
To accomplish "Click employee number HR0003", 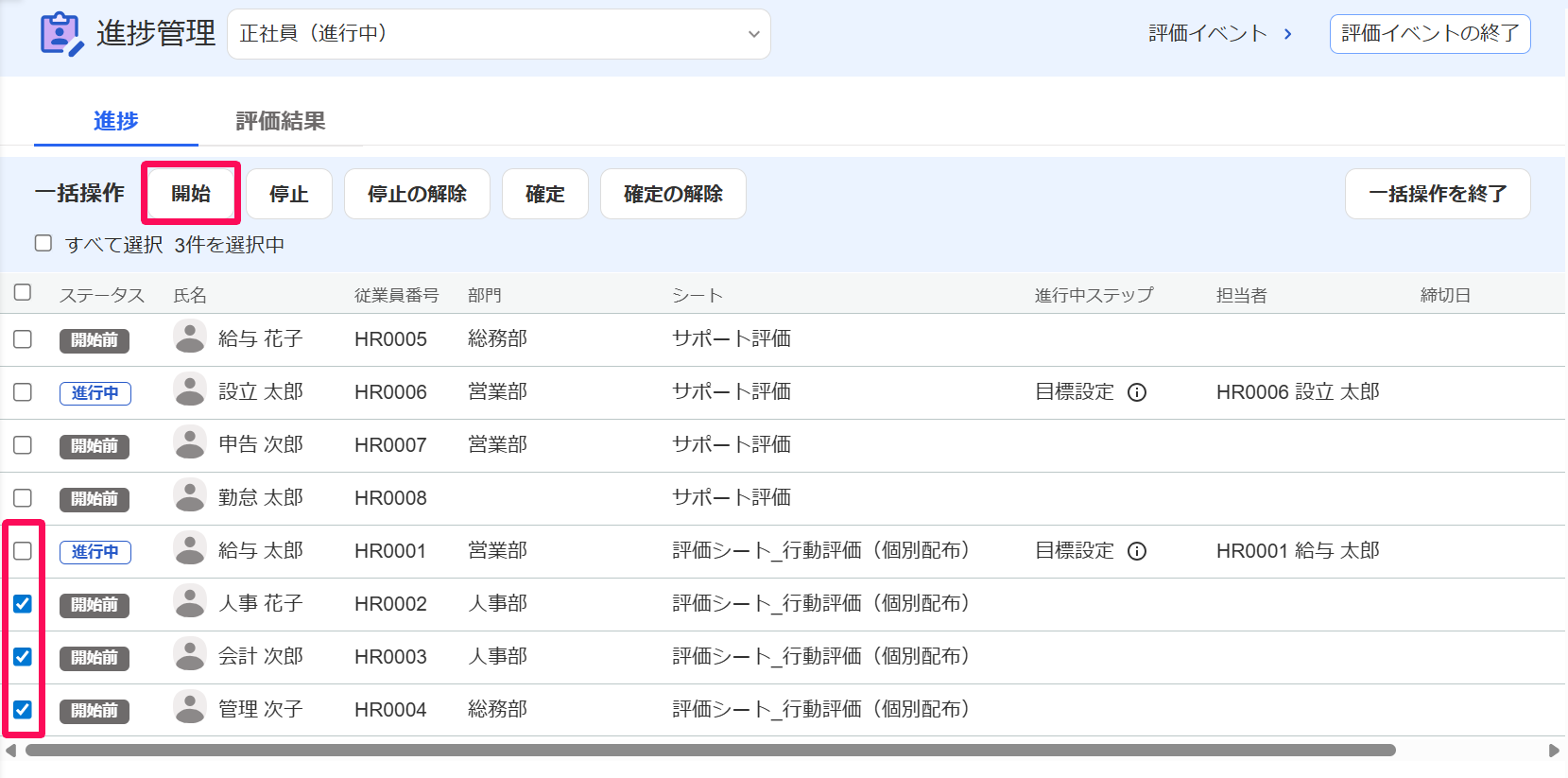I will click(391, 657).
